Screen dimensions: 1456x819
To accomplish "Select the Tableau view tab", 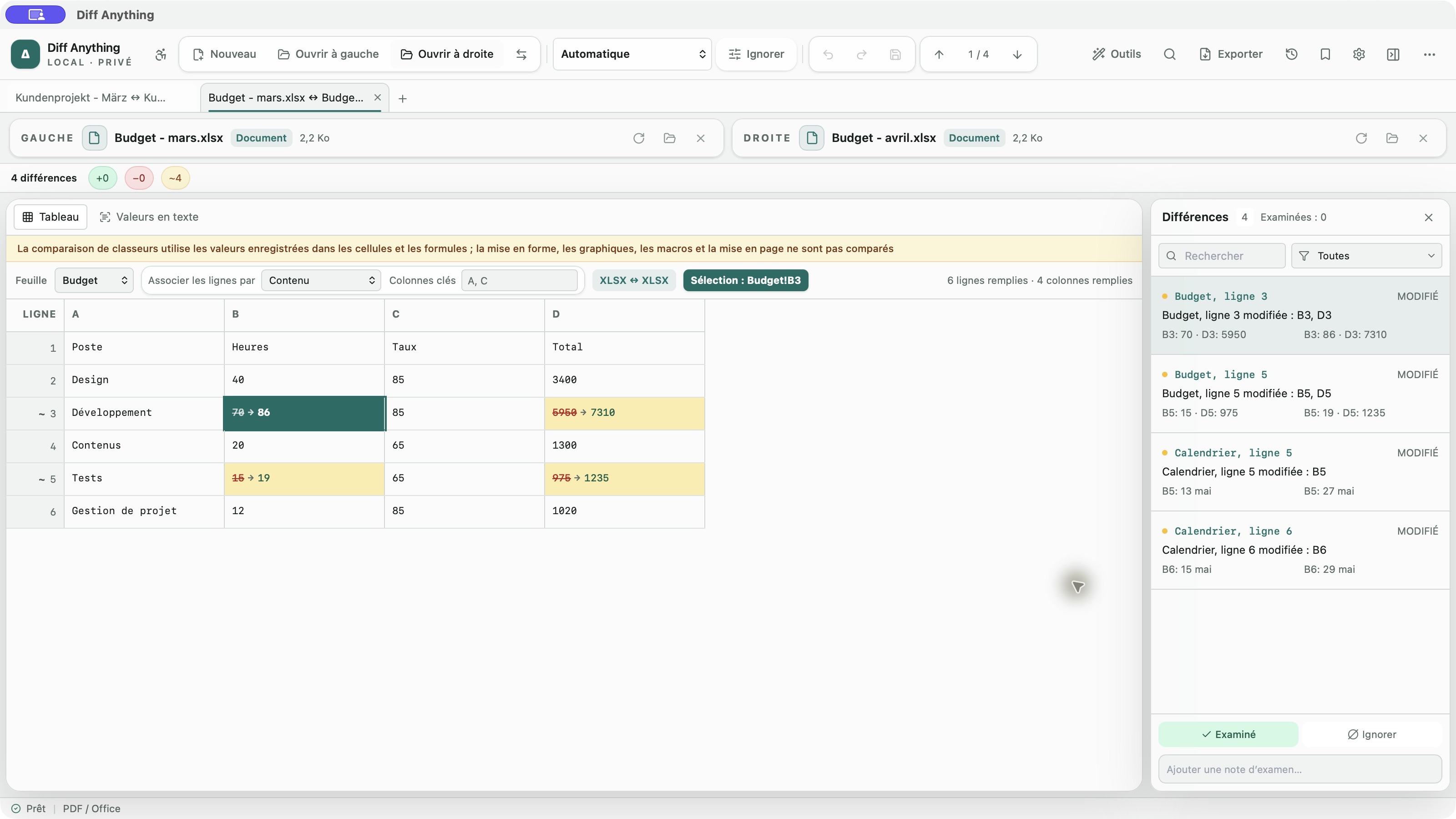I will (51, 217).
